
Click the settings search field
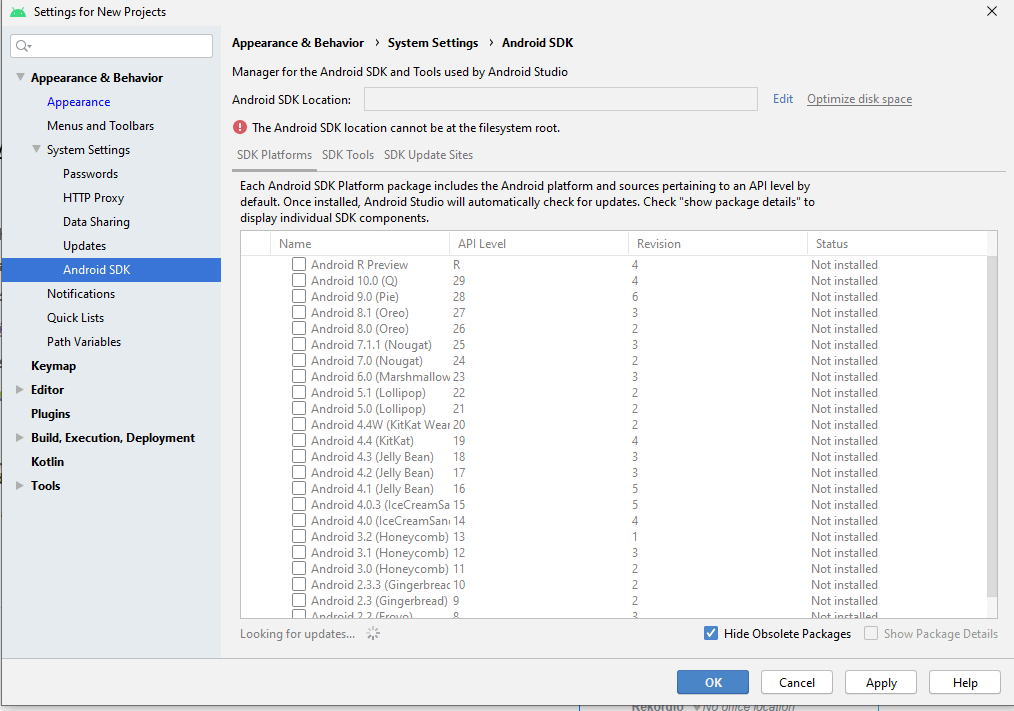(x=111, y=46)
